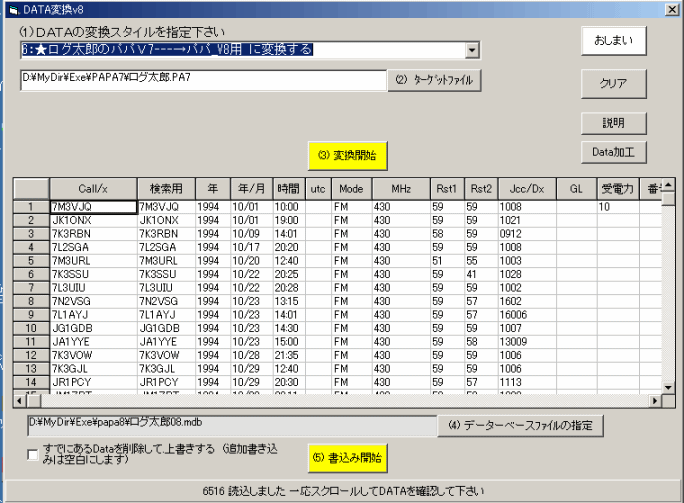
Task: Select the 7M3VJQ cell in Call/x column
Action: [93, 207]
